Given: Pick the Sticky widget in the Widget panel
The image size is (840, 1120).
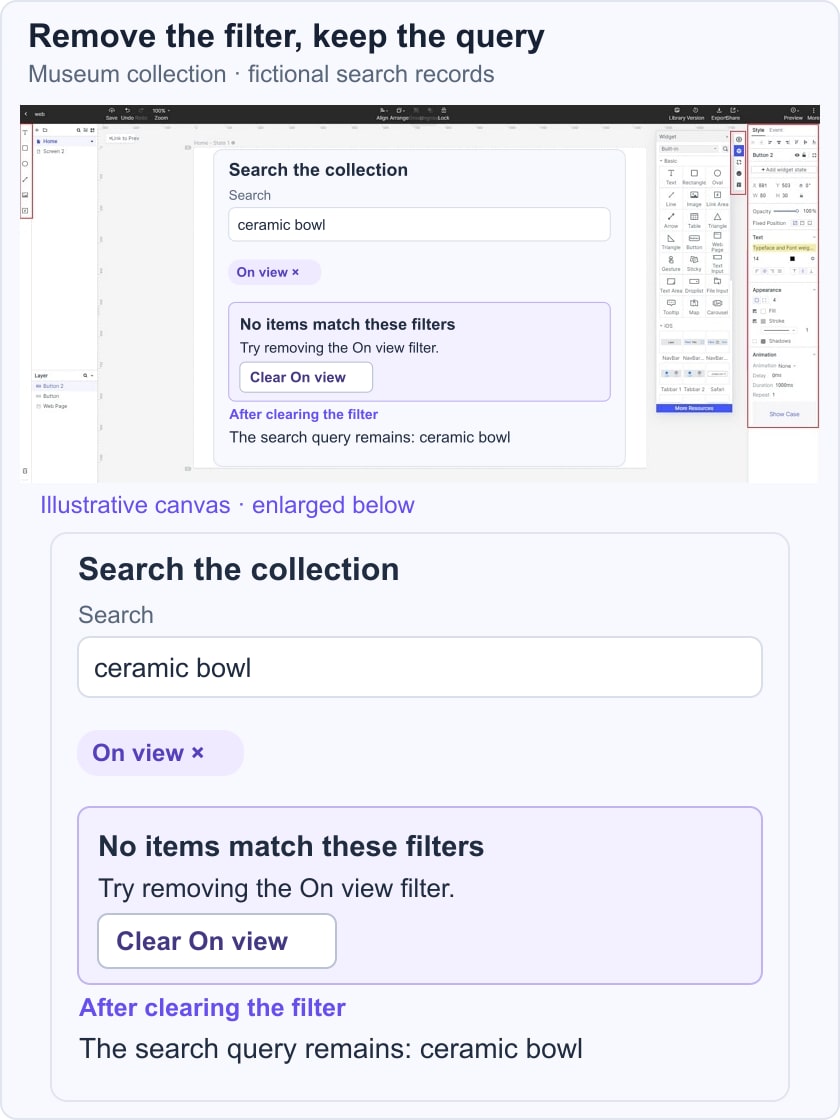Looking at the screenshot, I should click(694, 263).
